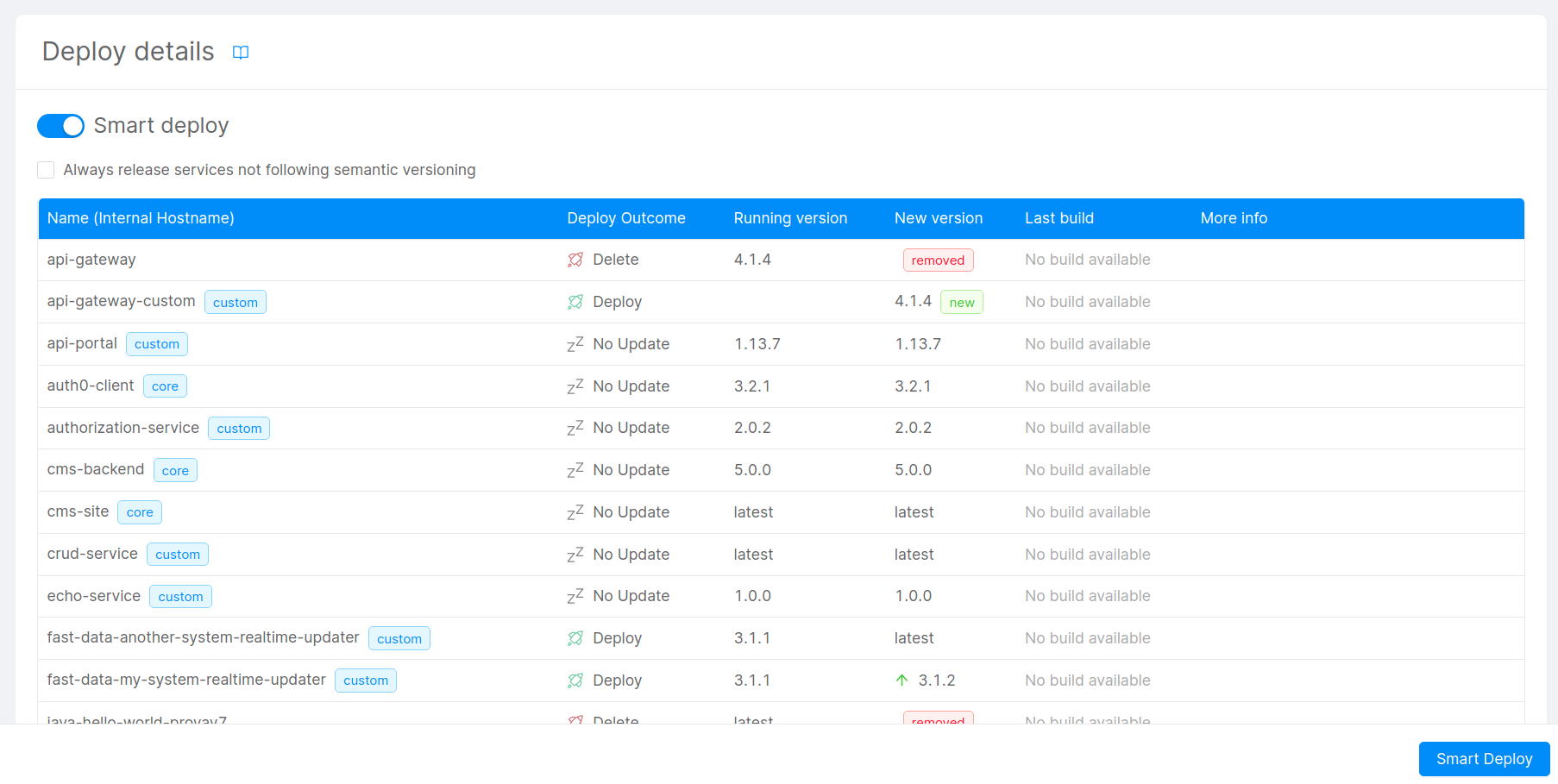
Task: Click the sleeping zZ icon beside api-portal No Update
Action: [575, 343]
